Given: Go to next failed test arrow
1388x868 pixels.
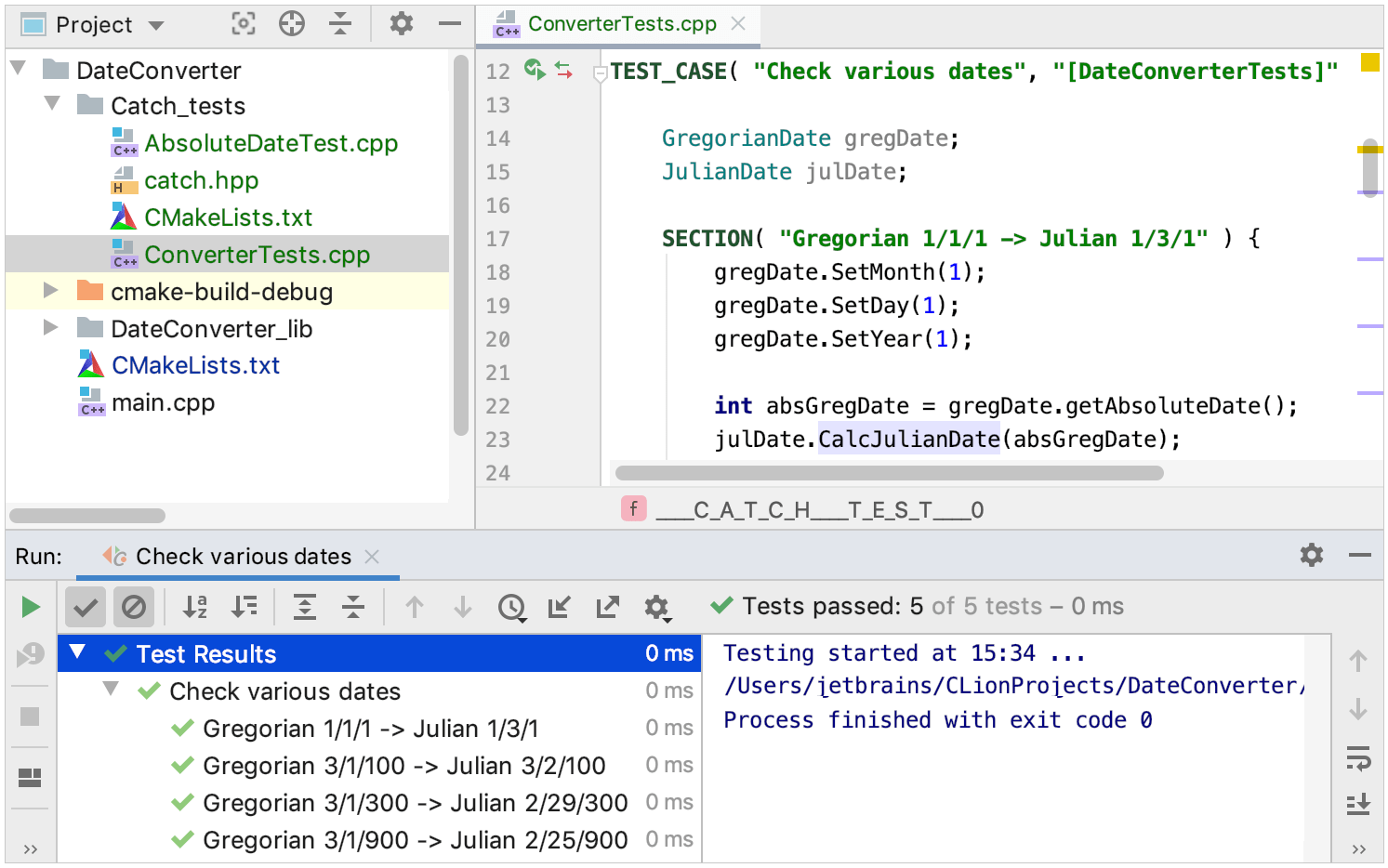Looking at the screenshot, I should coord(463,607).
